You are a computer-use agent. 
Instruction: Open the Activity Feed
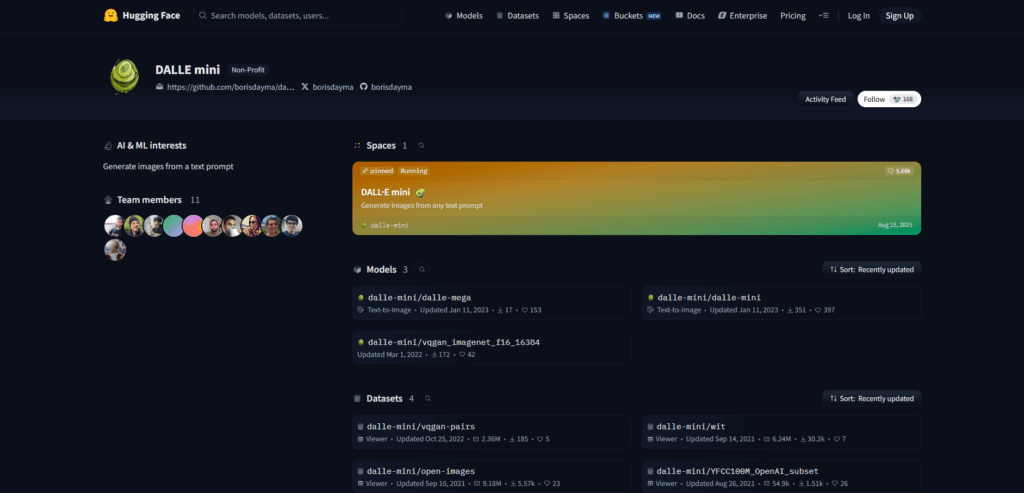[825, 99]
